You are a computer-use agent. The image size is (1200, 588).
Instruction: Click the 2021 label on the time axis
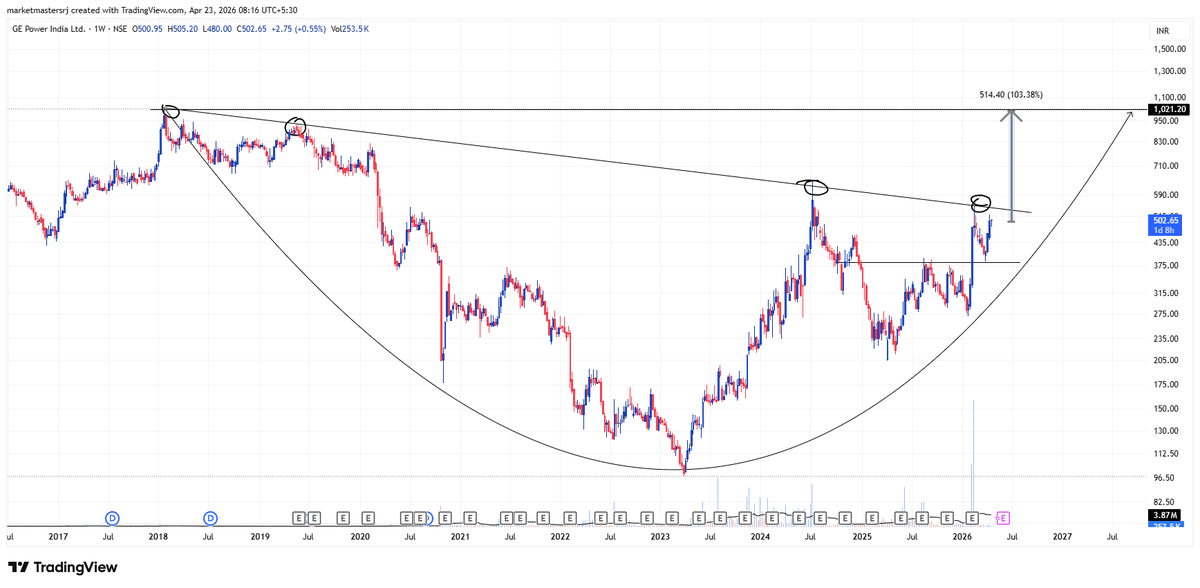[x=460, y=537]
